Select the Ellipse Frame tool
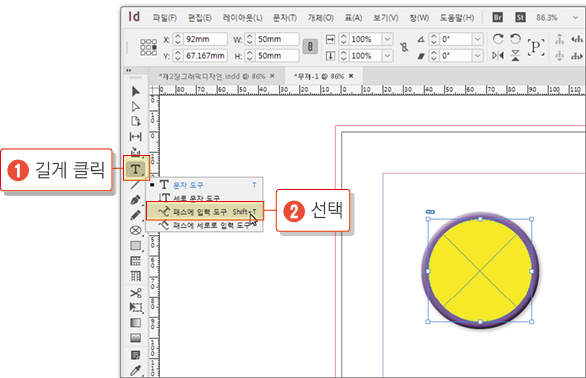This screenshot has height=378, width=586. [x=136, y=230]
